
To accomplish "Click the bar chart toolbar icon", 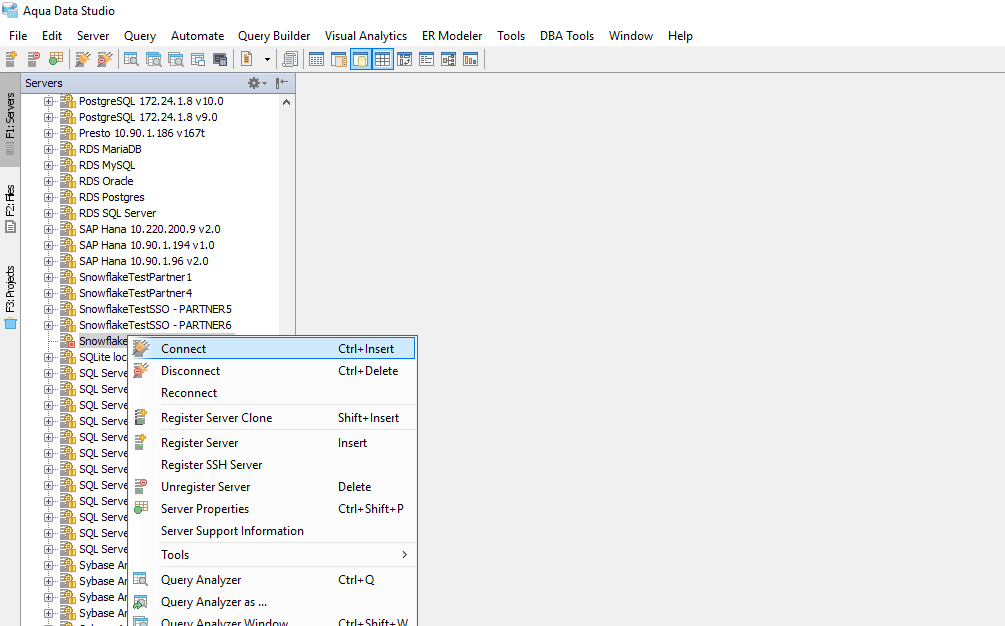I will (470, 60).
